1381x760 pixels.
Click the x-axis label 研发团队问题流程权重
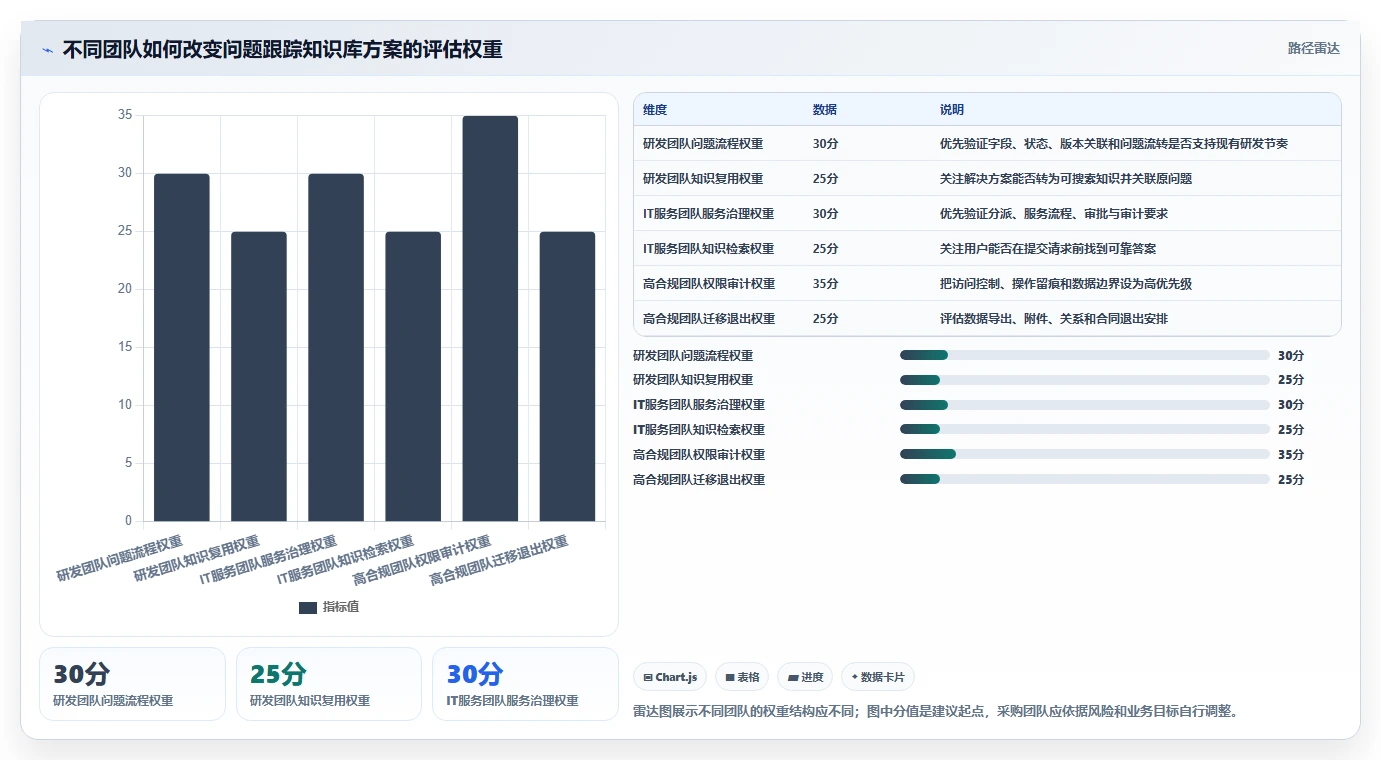click(120, 559)
